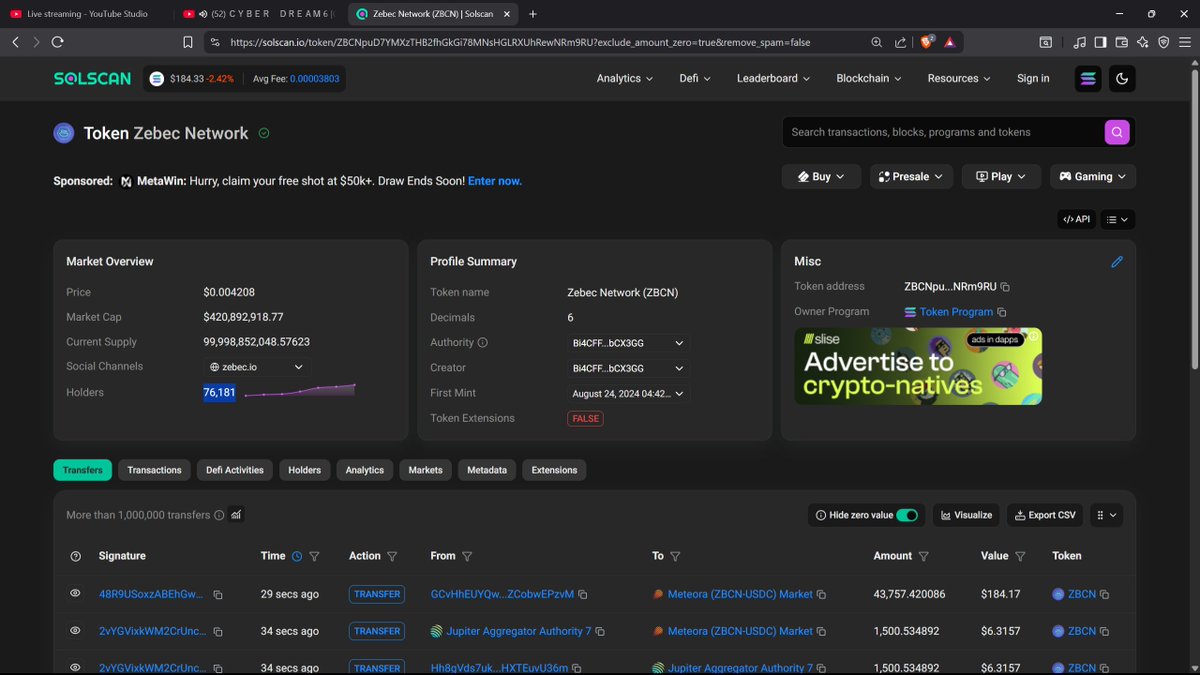Copy the token address ZBCNpu...NRm9RU

(1005, 287)
